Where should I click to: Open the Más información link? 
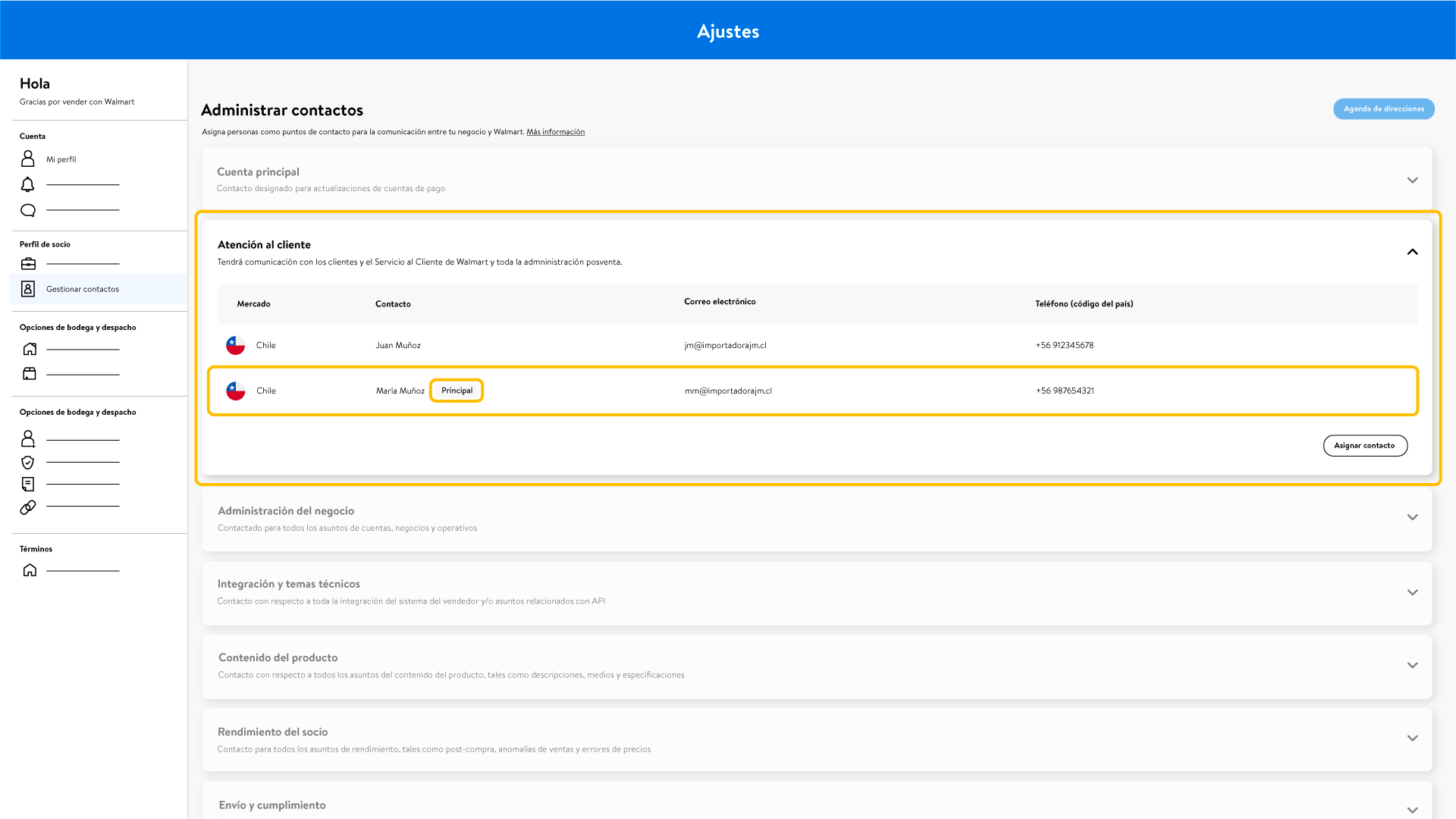click(555, 132)
